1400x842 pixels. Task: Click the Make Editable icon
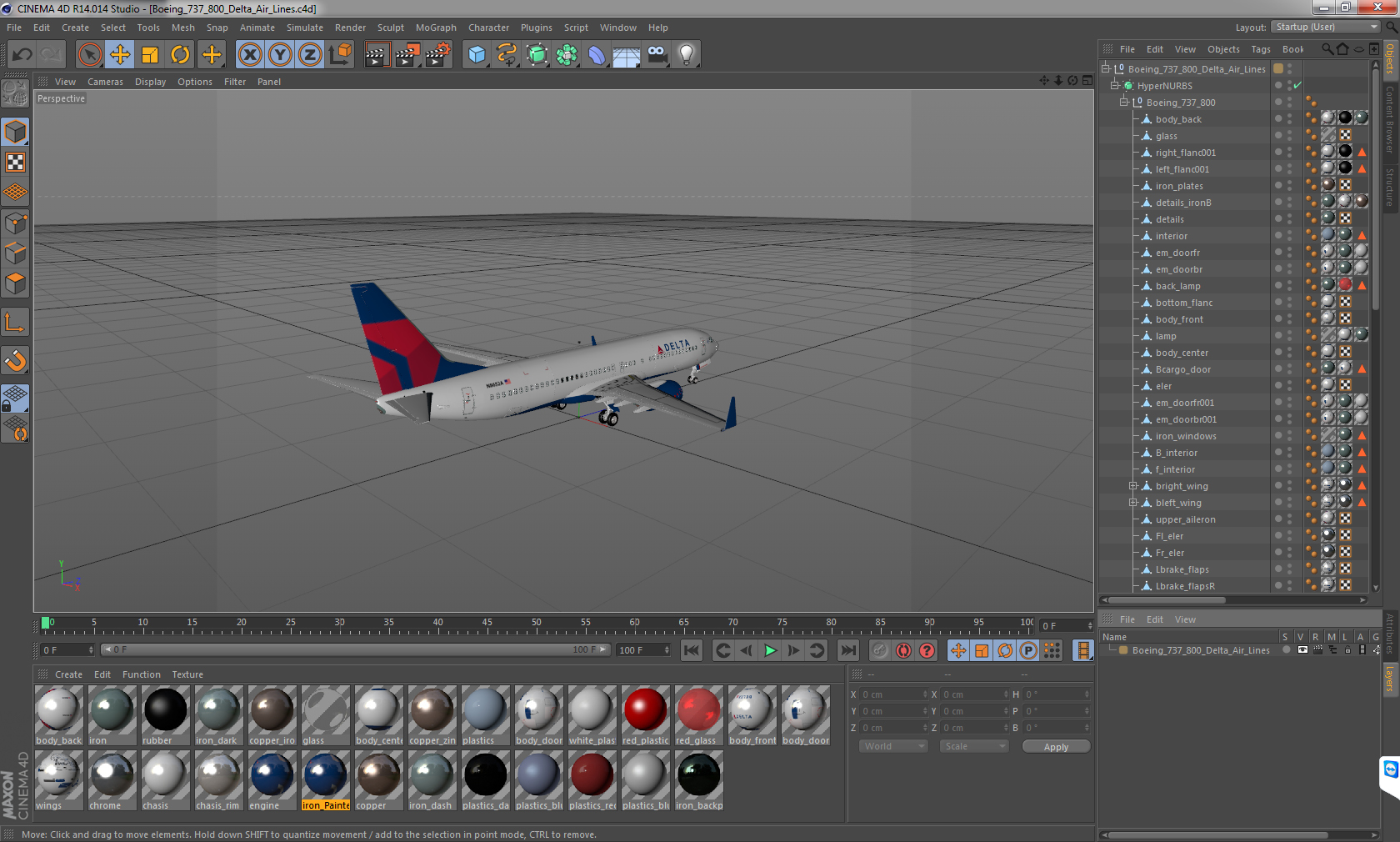[15, 93]
